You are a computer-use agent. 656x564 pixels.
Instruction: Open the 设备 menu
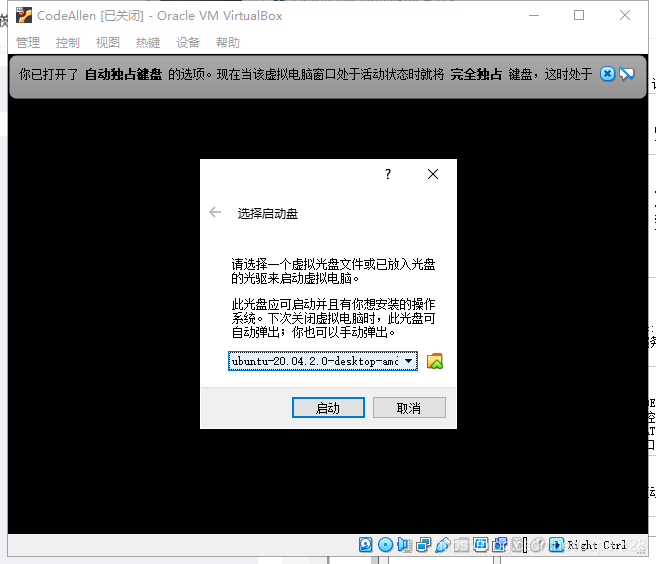point(188,42)
